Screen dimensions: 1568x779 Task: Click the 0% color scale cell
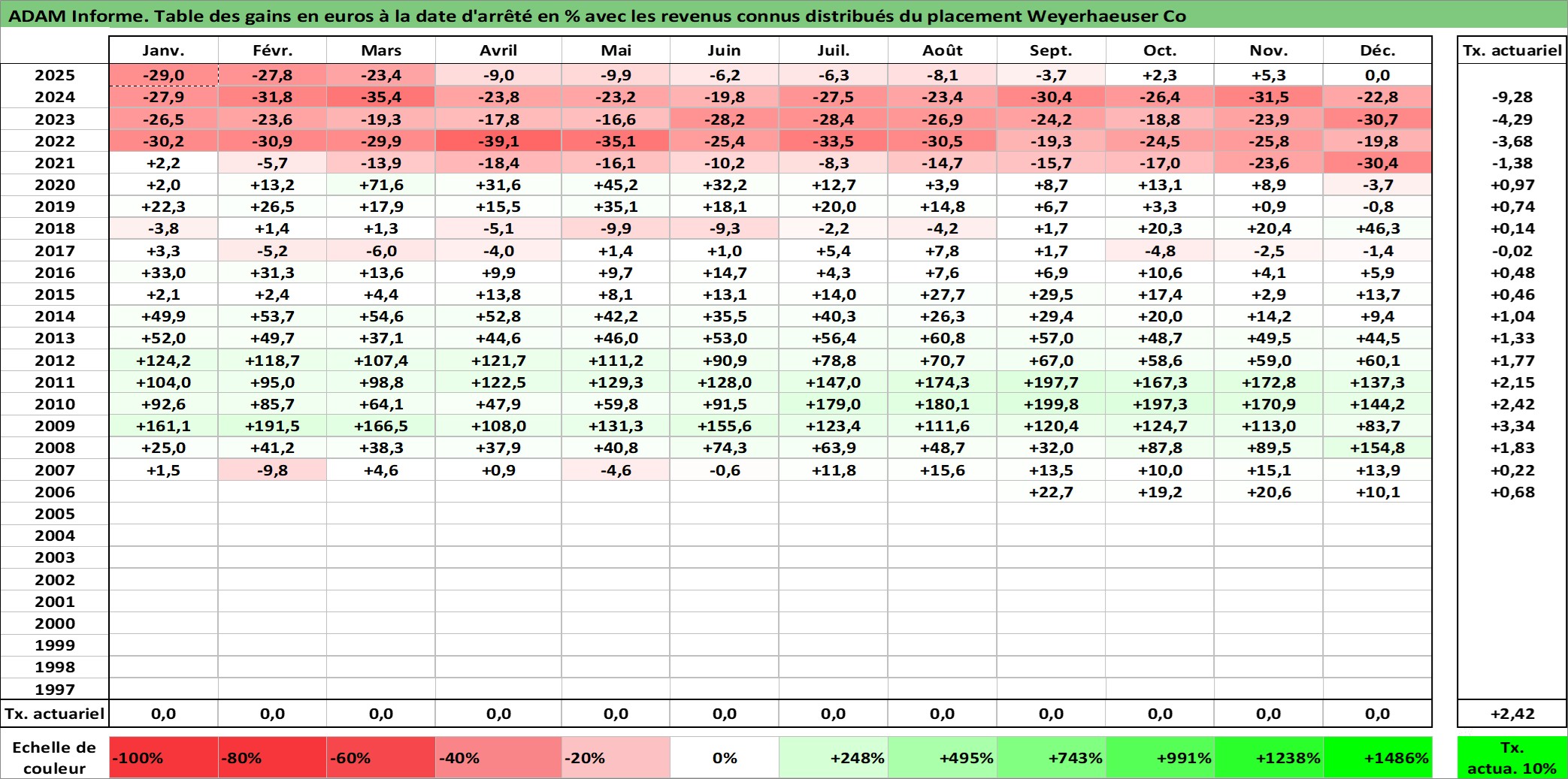pyautogui.click(x=725, y=757)
